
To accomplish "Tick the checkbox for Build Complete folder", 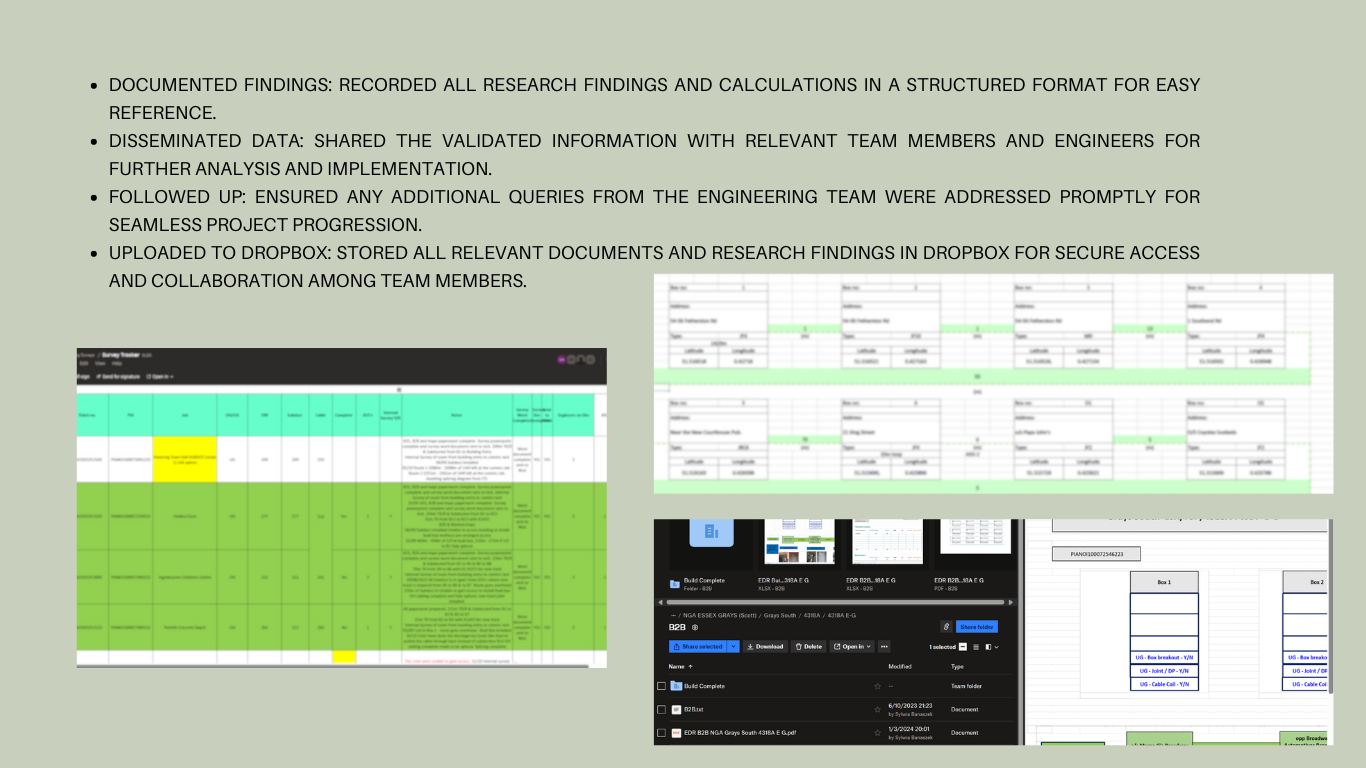I will click(x=662, y=686).
